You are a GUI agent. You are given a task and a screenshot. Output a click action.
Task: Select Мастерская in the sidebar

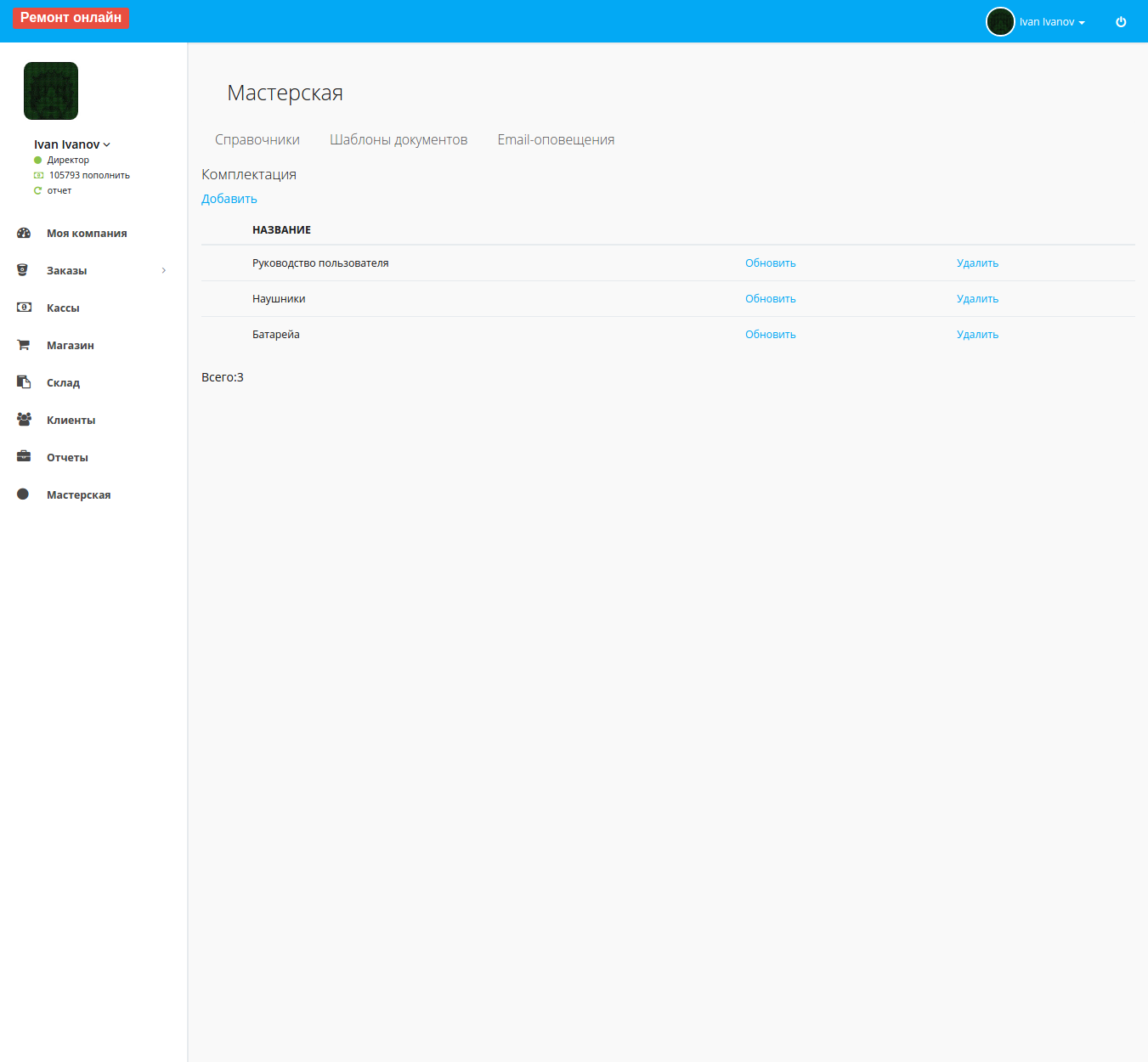(79, 495)
